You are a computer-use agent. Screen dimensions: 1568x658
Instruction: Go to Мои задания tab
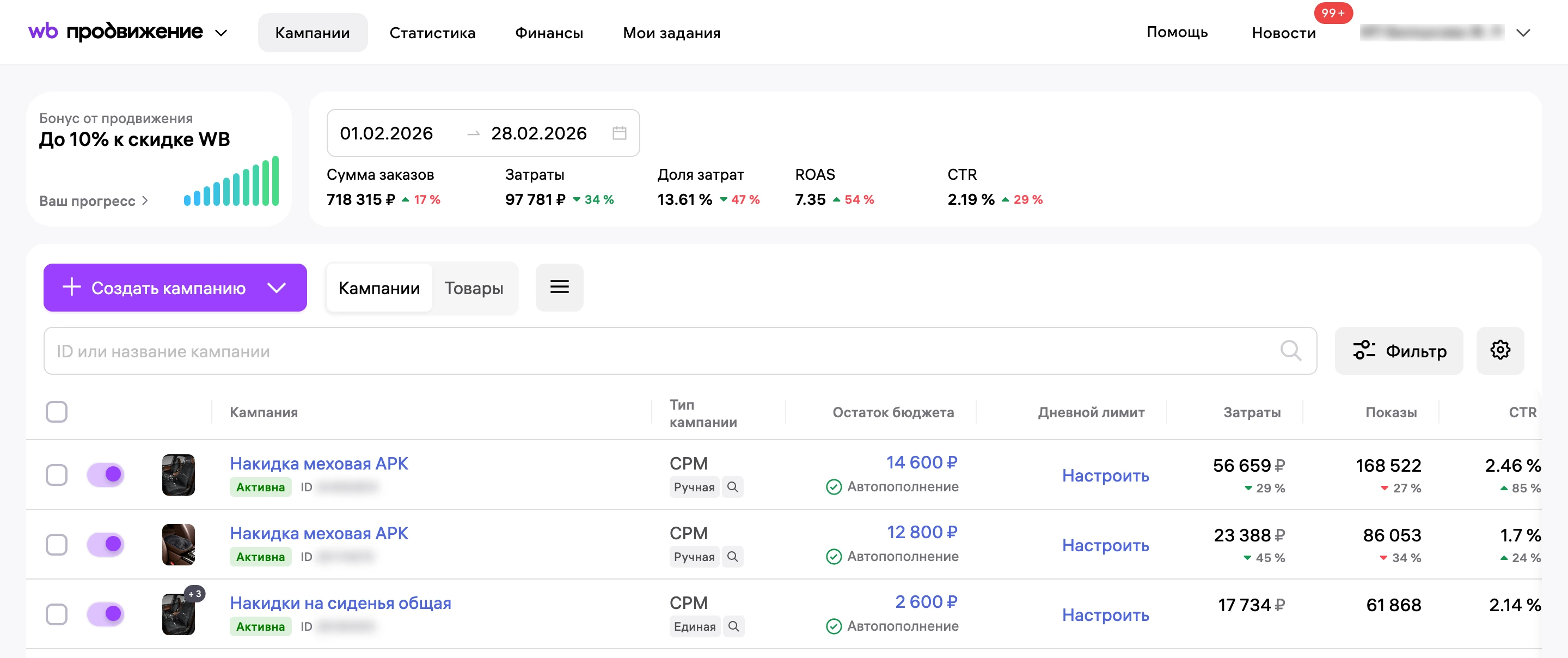click(671, 33)
